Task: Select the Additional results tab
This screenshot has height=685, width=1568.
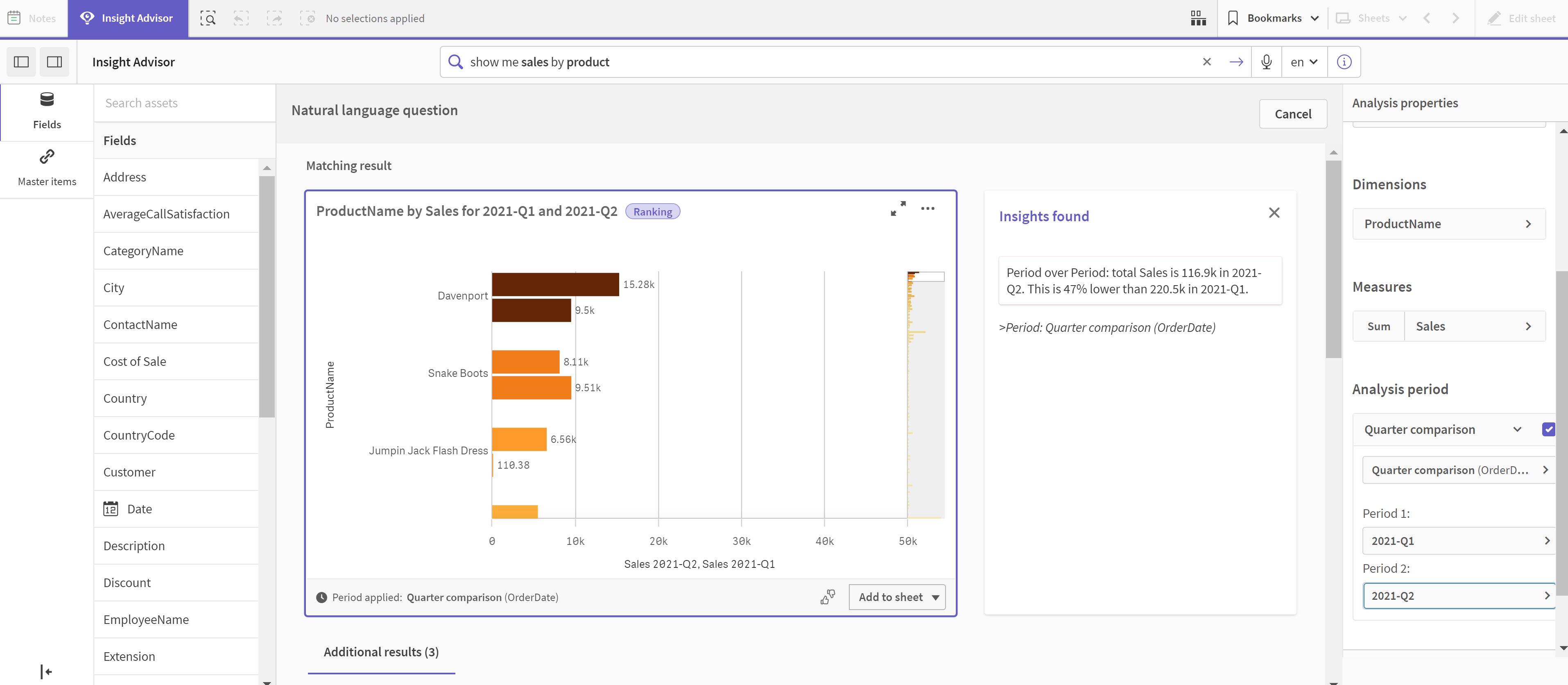Action: point(380,651)
